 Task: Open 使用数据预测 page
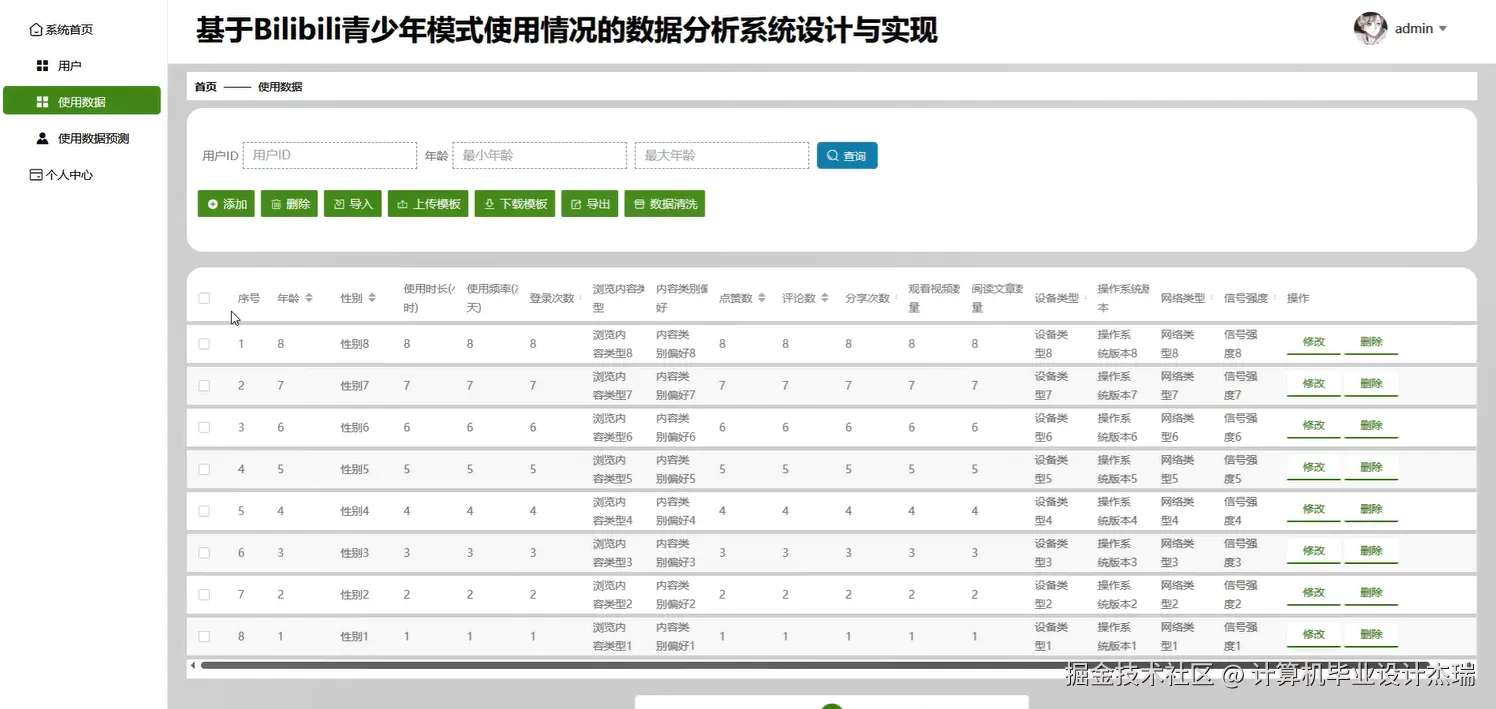pyautogui.click(x=82, y=138)
